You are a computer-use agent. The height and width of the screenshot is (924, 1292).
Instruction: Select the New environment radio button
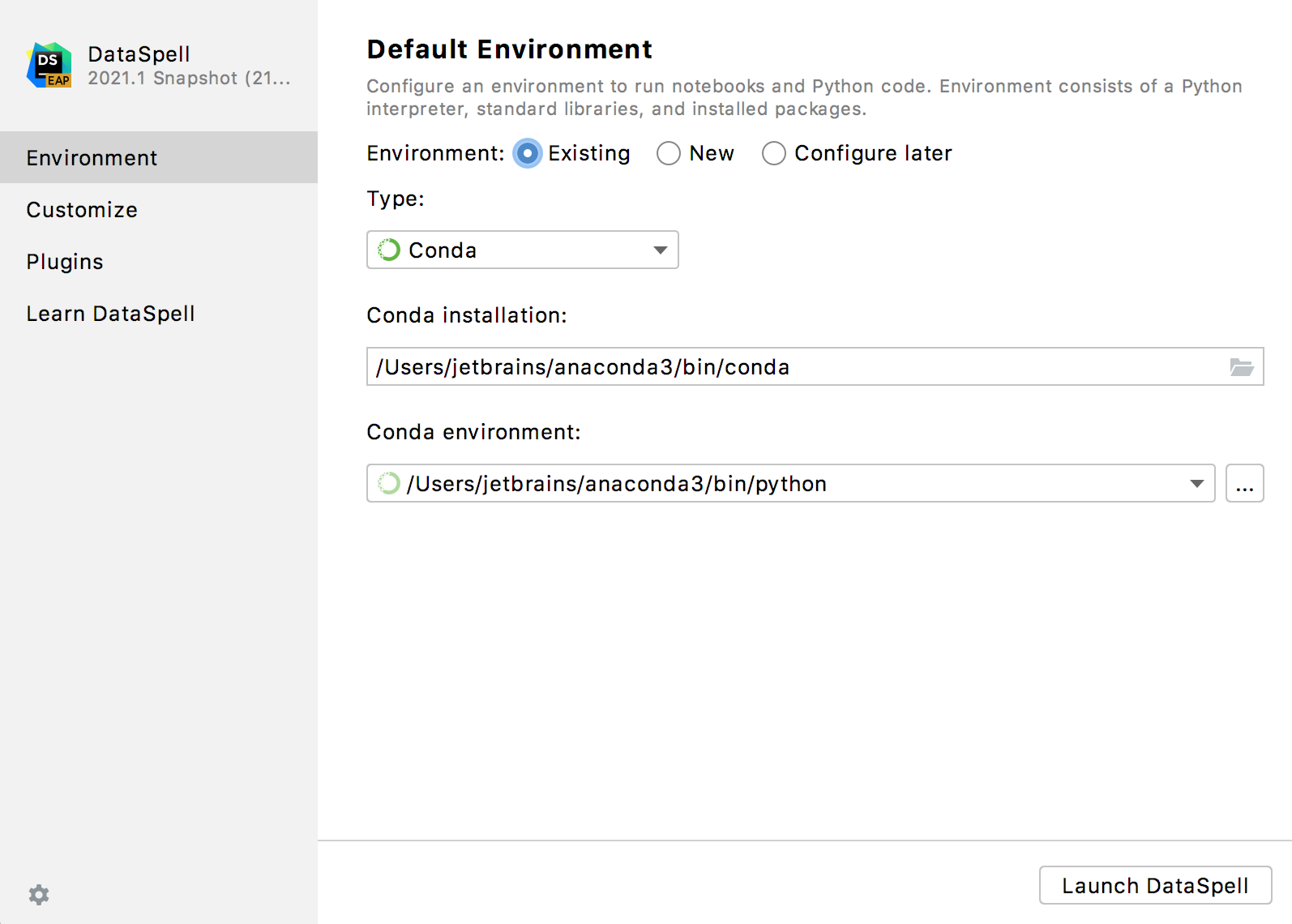[x=669, y=153]
